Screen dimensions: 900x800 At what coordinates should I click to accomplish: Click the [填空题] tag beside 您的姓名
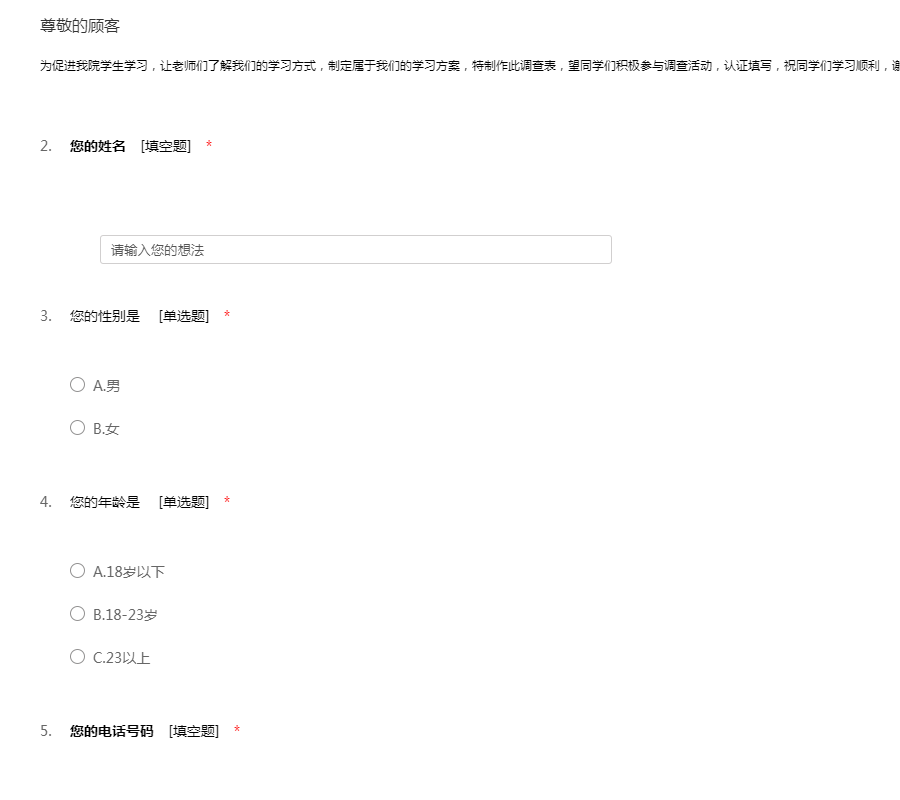coord(166,146)
